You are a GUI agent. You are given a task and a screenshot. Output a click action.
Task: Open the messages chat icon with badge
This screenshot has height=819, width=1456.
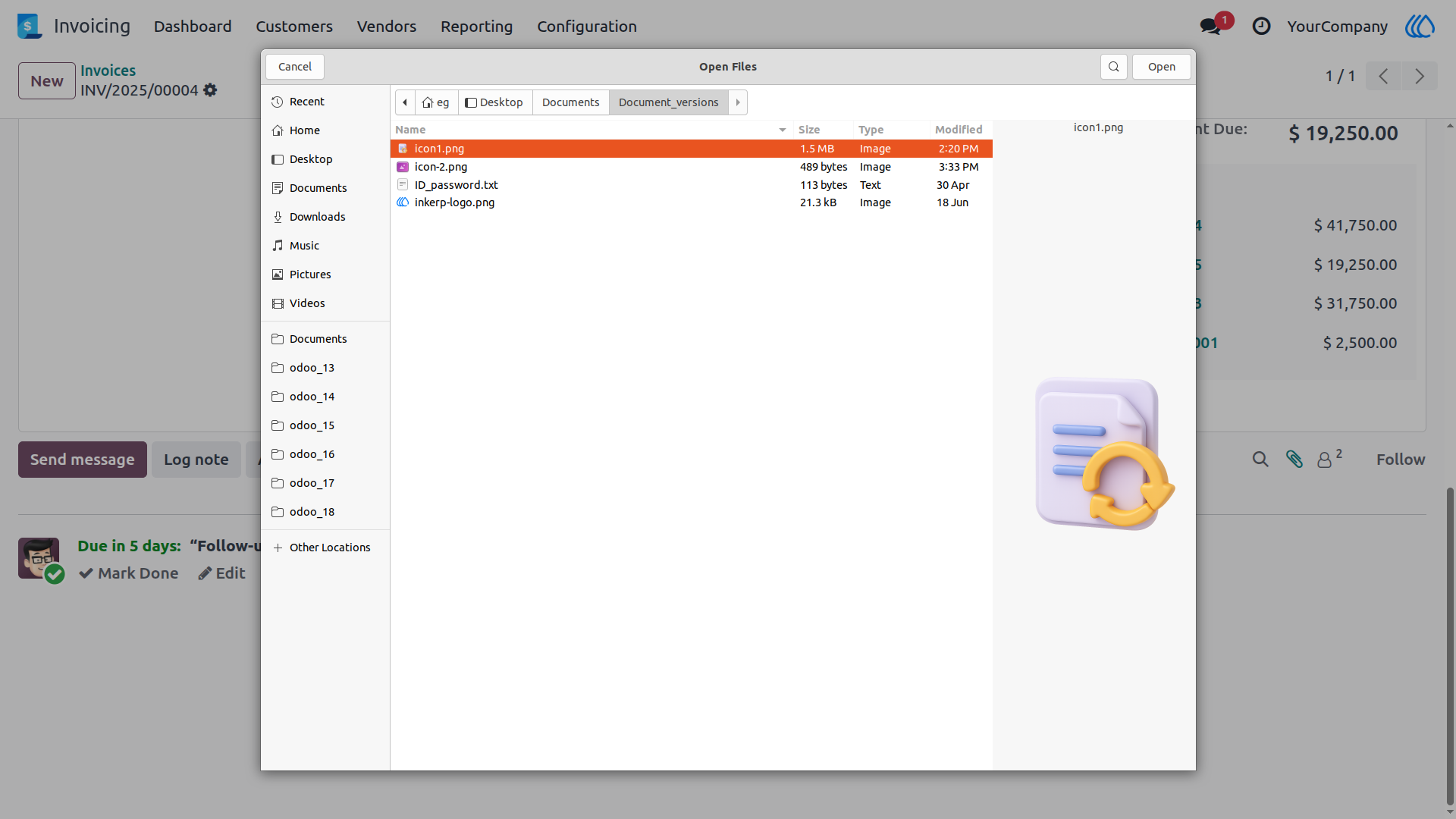1212,26
